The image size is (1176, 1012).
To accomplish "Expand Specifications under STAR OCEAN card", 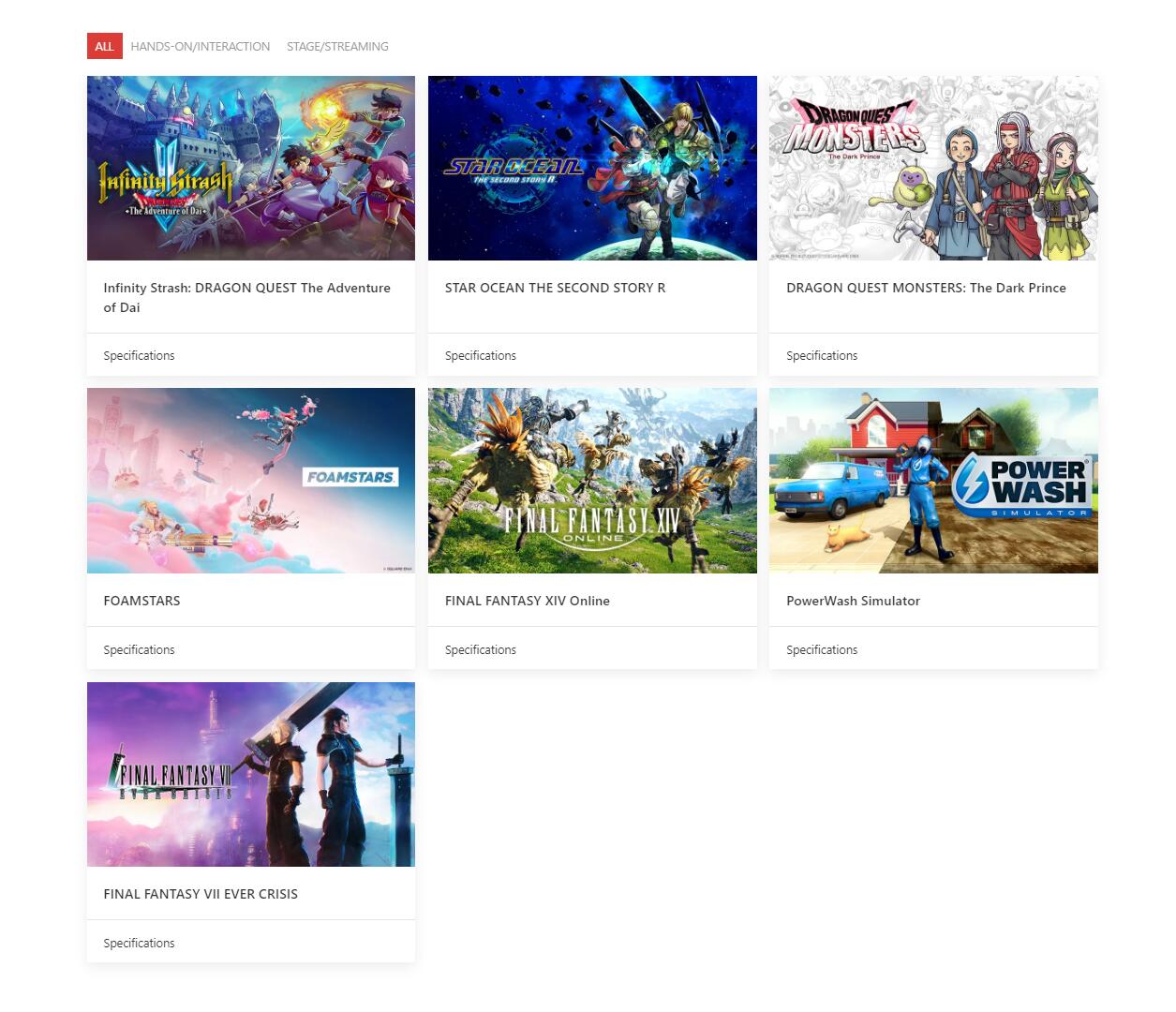I will (x=480, y=355).
